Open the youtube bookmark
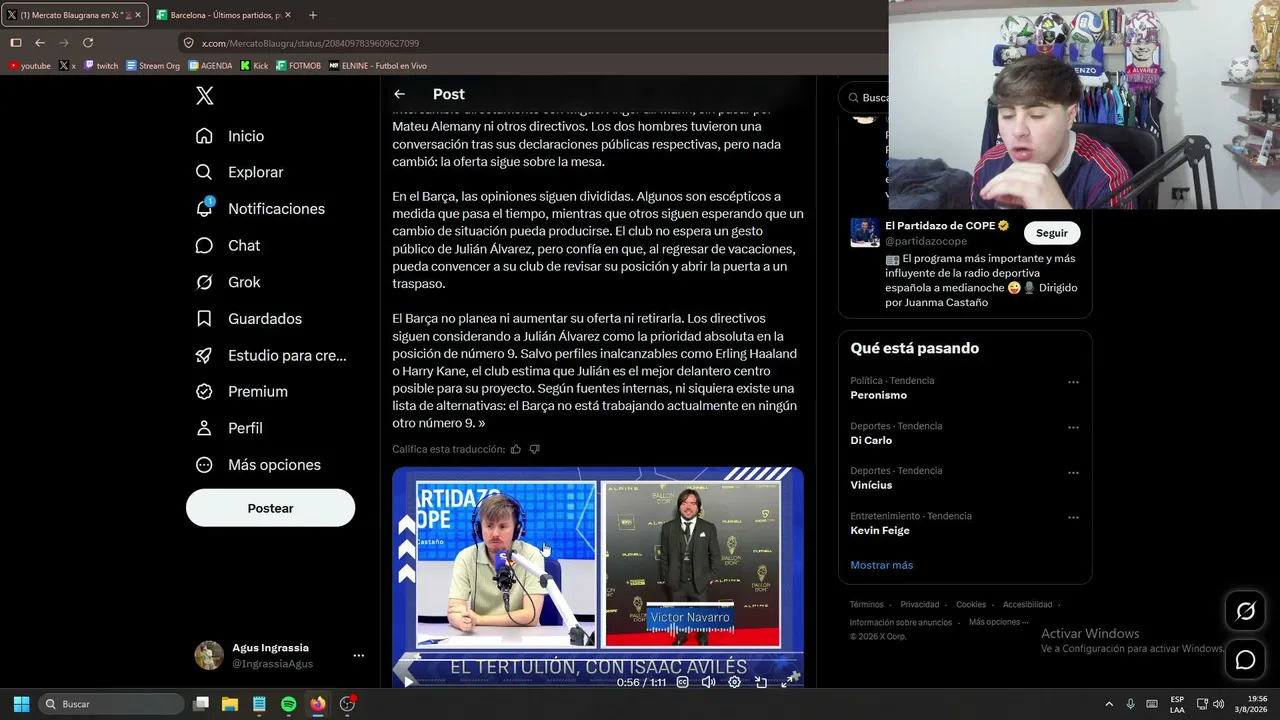1280x720 pixels. 29,66
